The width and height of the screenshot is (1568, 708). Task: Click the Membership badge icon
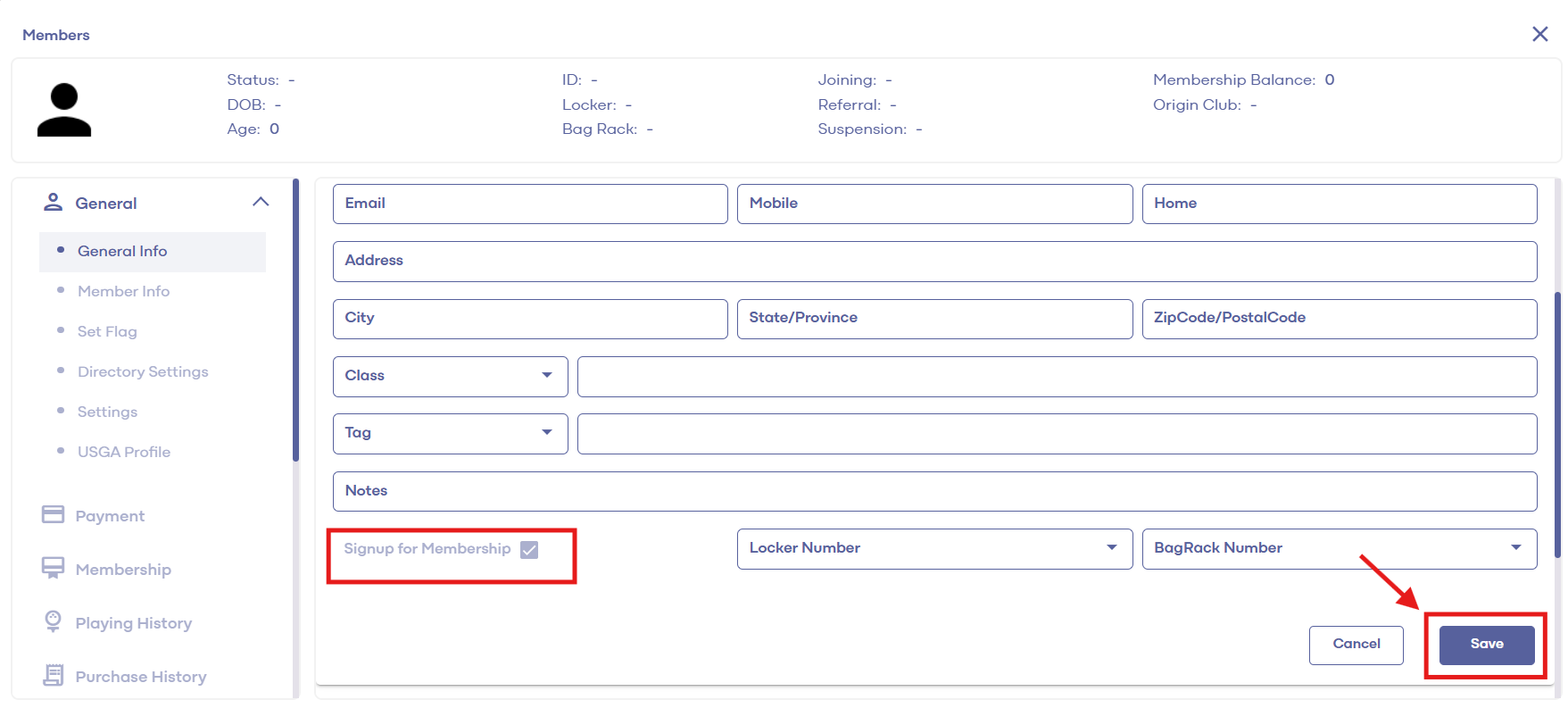pos(54,569)
